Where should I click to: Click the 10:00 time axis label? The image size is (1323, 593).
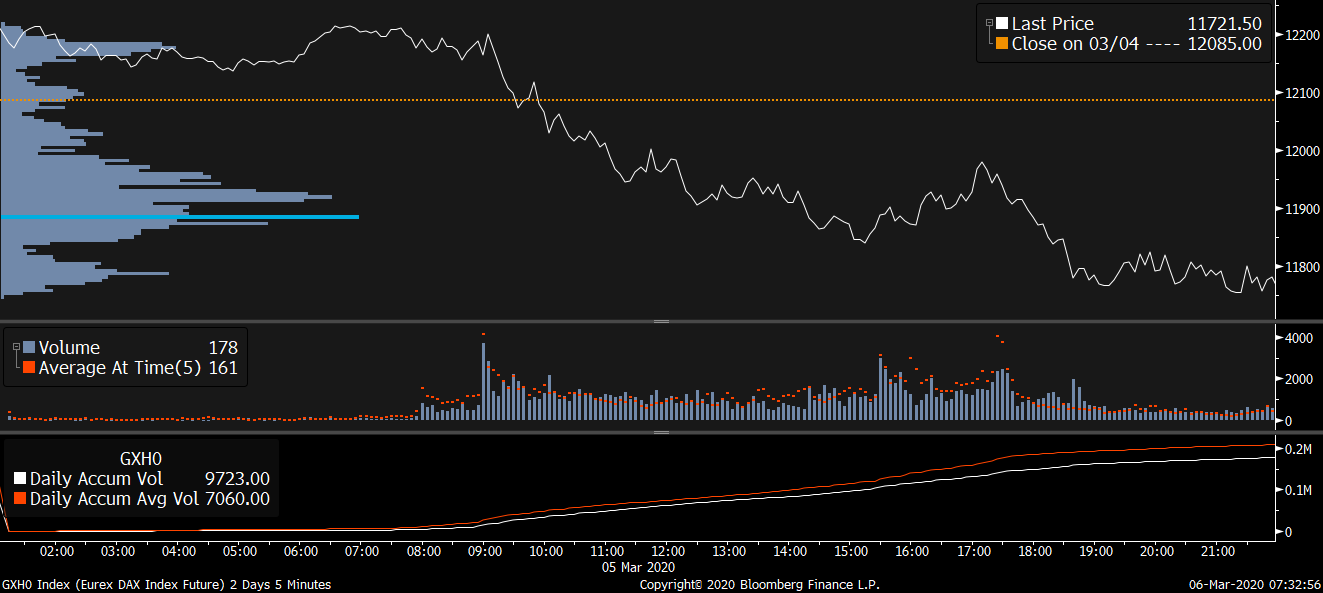click(x=546, y=551)
